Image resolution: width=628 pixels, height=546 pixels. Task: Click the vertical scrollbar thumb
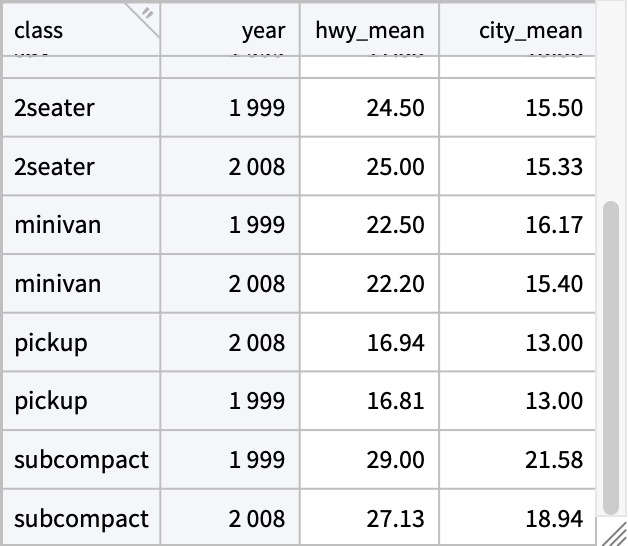coord(611,355)
